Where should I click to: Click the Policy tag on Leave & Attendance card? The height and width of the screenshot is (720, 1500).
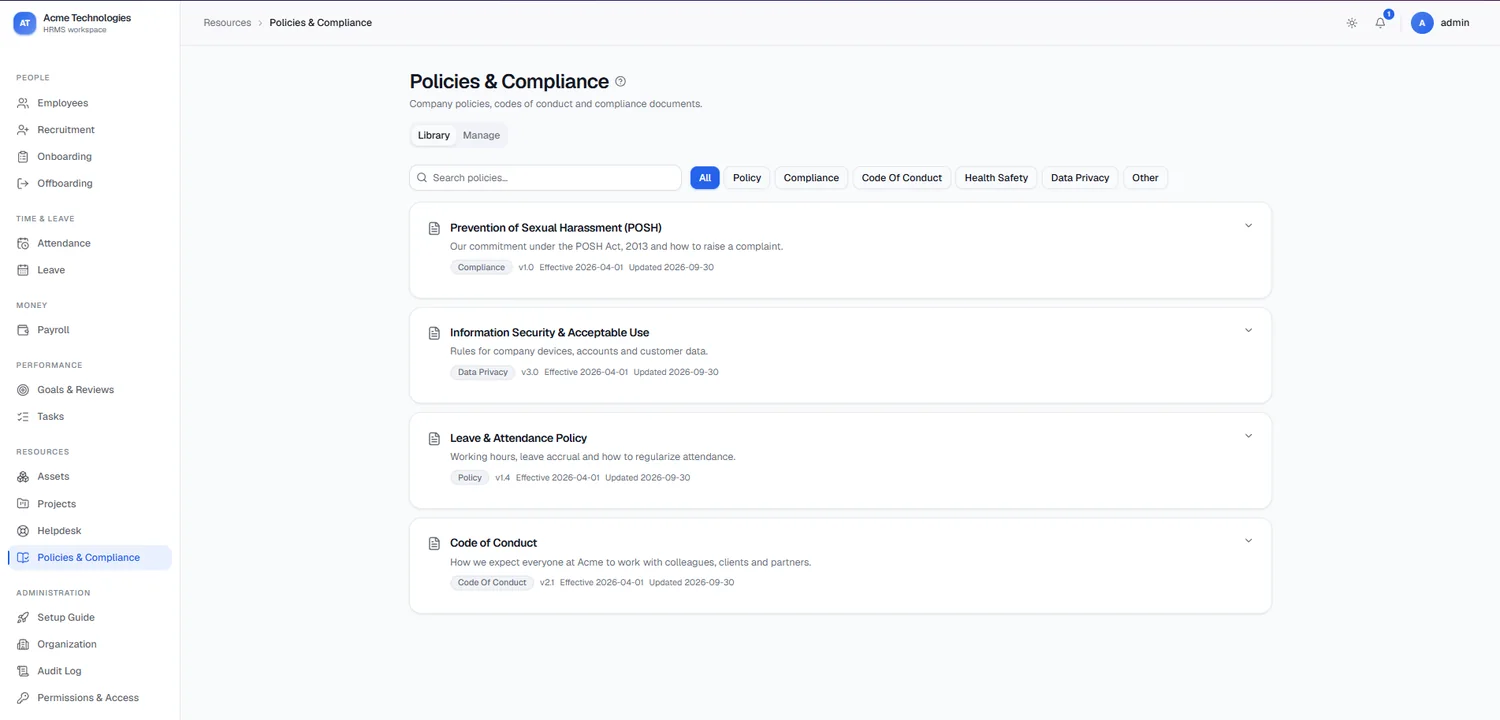470,478
